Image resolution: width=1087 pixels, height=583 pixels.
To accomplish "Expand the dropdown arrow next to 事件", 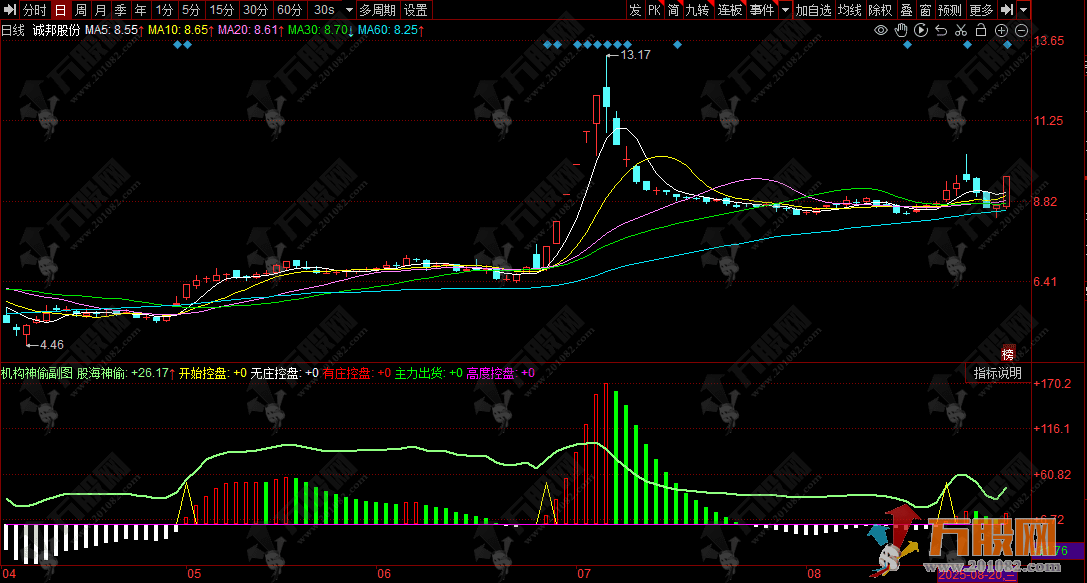I will coord(785,10).
